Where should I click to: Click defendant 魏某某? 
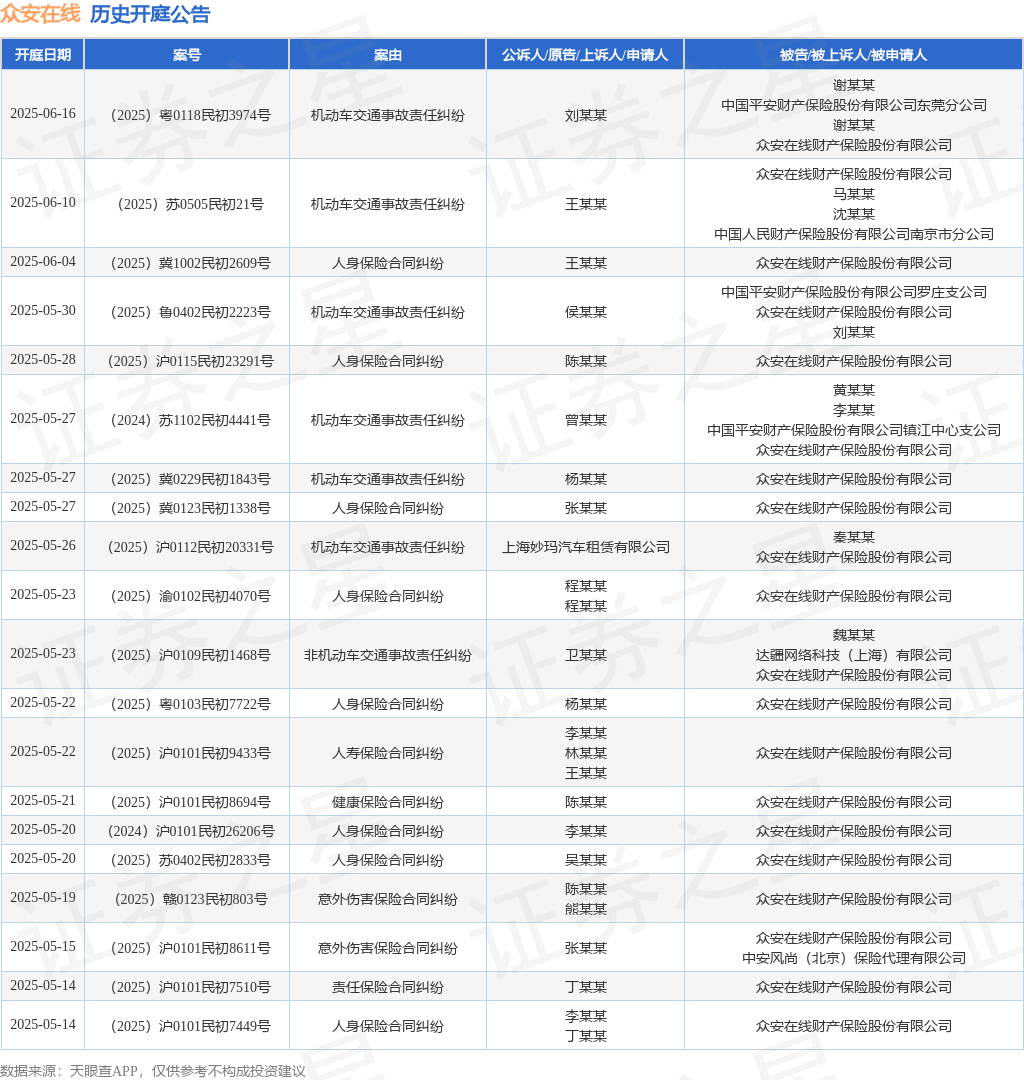point(853,635)
